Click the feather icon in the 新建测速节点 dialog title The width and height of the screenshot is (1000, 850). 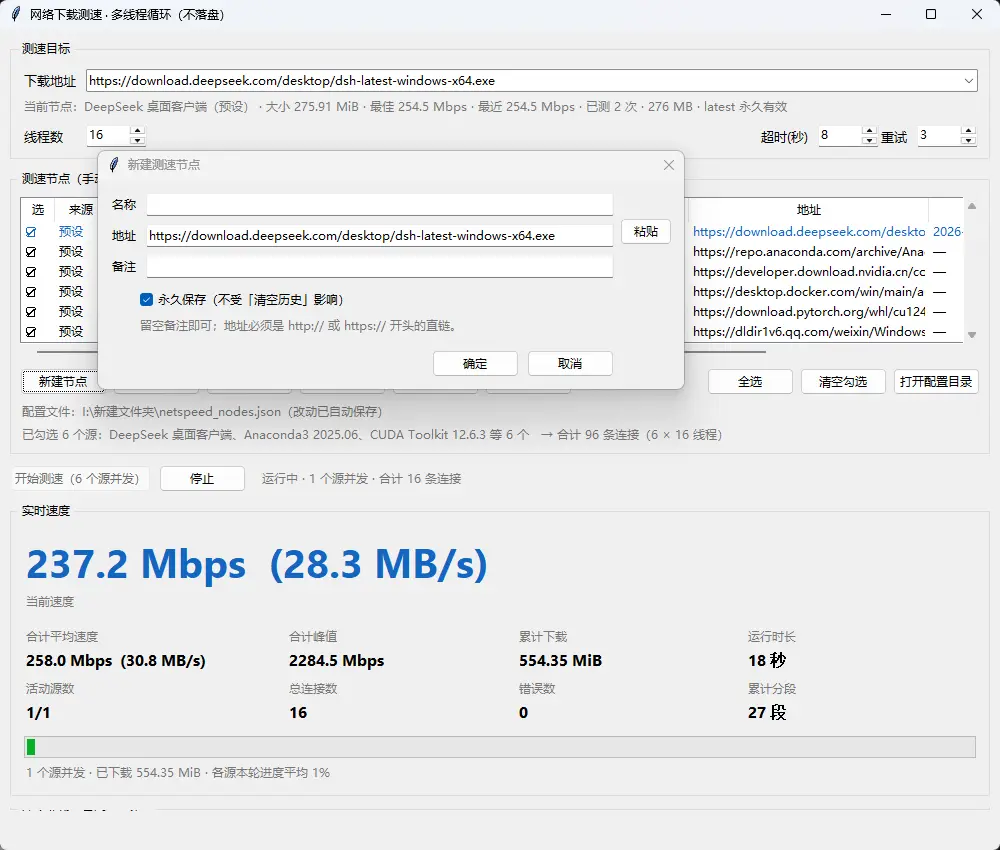click(x=114, y=165)
